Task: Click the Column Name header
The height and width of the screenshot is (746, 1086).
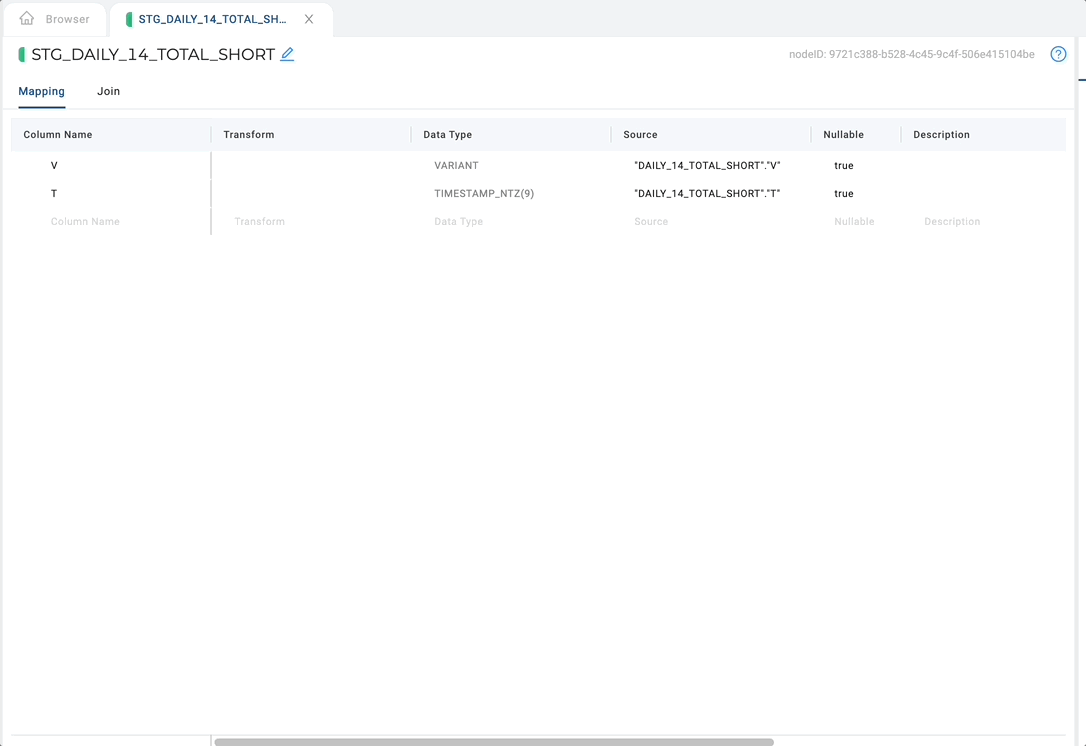Action: (58, 134)
